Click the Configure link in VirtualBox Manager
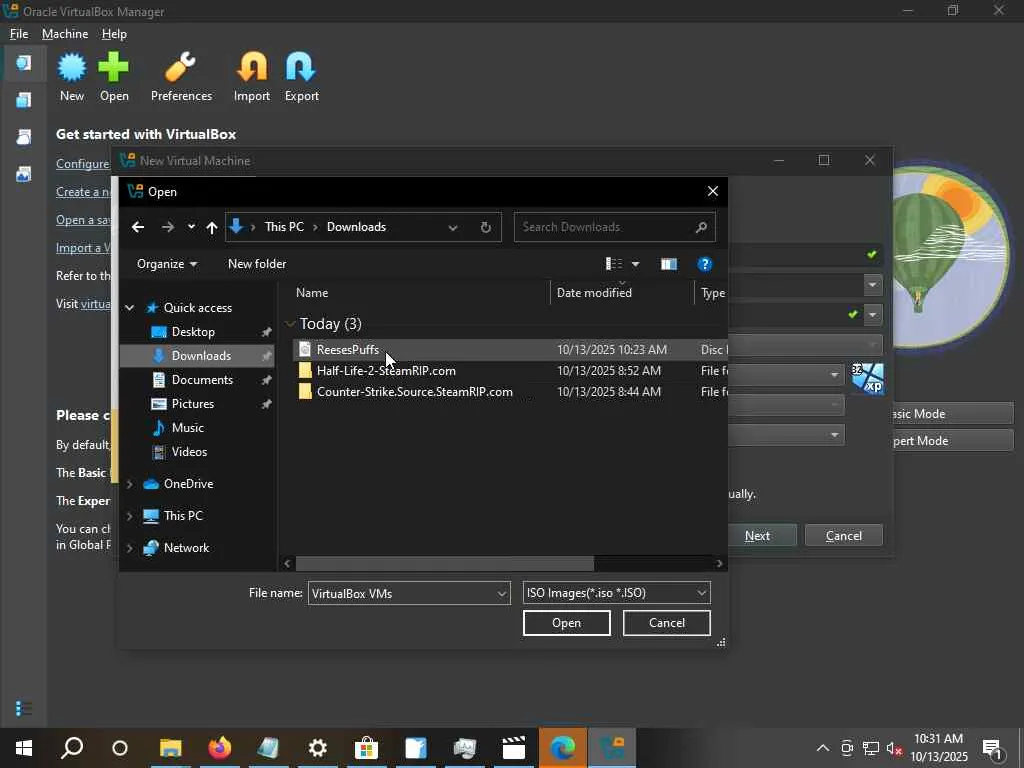1024x768 pixels. [82, 164]
